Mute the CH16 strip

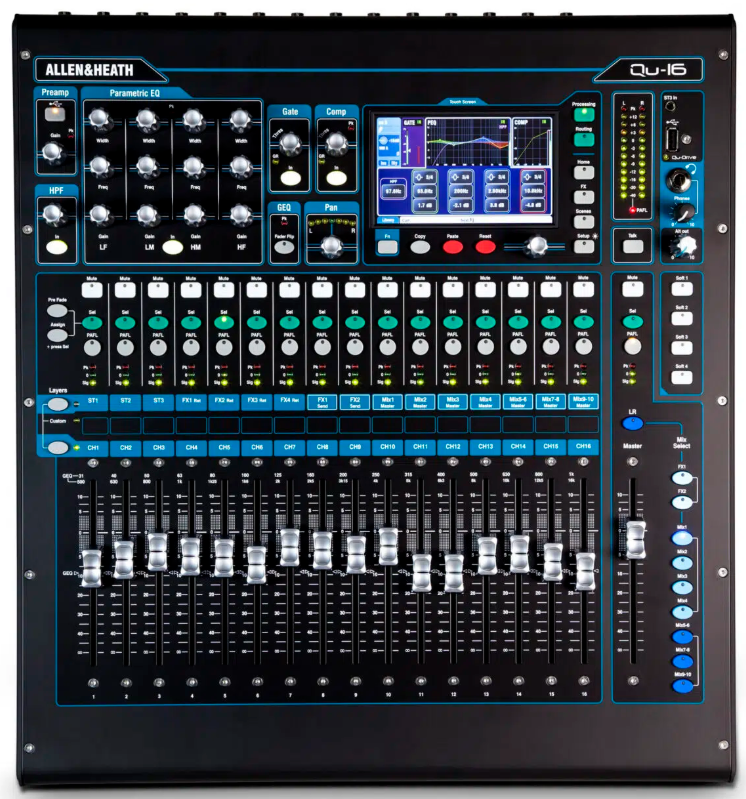pyautogui.click(x=583, y=290)
